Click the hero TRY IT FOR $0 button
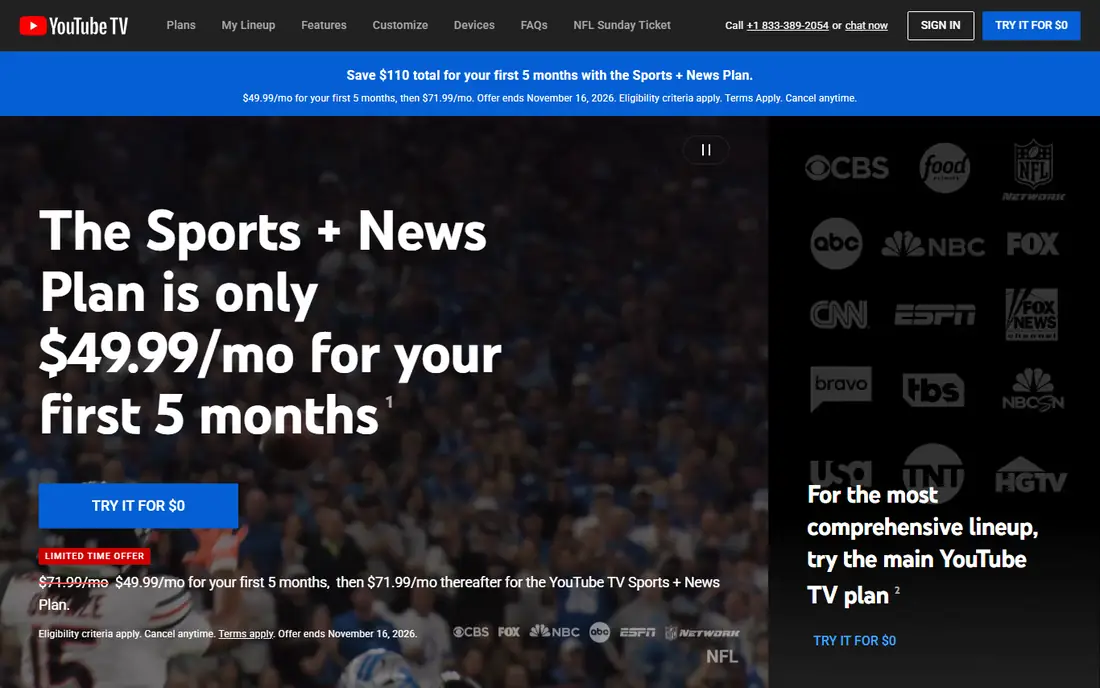This screenshot has height=688, width=1100. click(x=138, y=506)
